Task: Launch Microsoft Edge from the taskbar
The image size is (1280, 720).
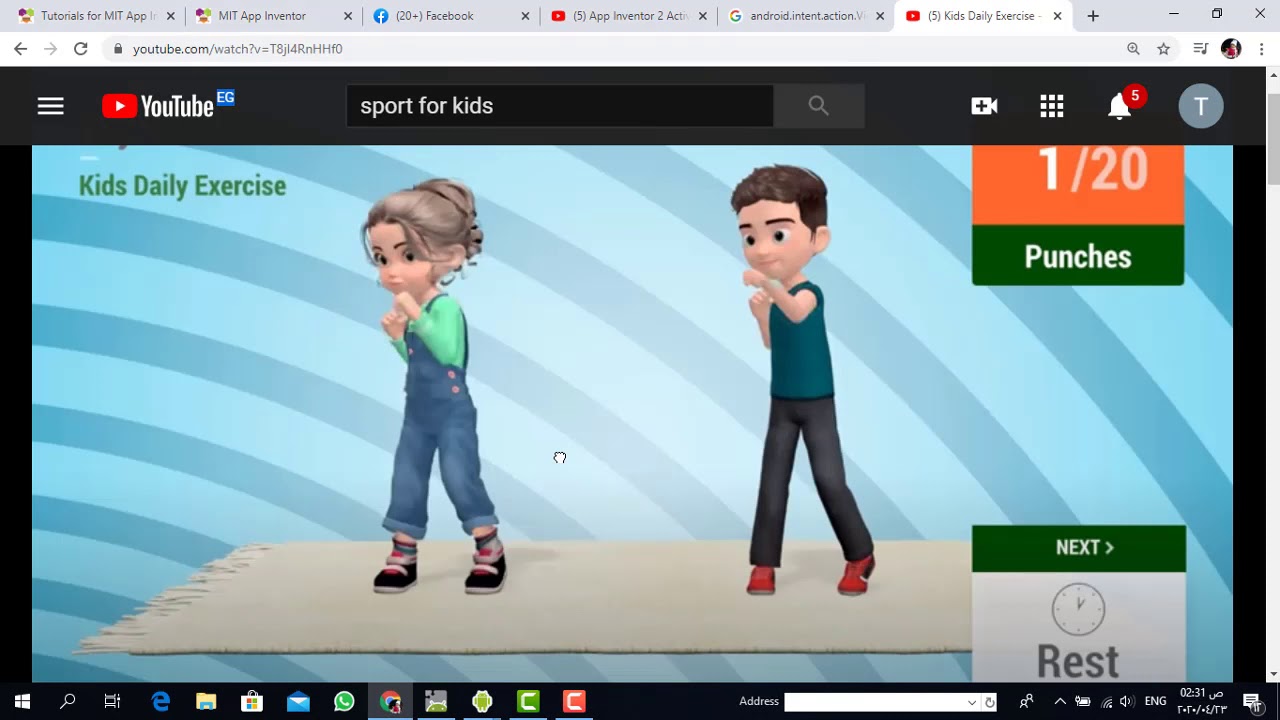Action: 160,701
